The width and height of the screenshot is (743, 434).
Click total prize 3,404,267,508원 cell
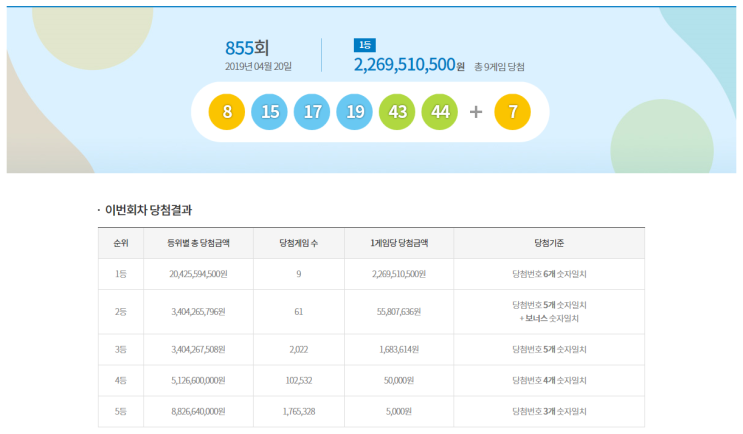[x=199, y=350]
